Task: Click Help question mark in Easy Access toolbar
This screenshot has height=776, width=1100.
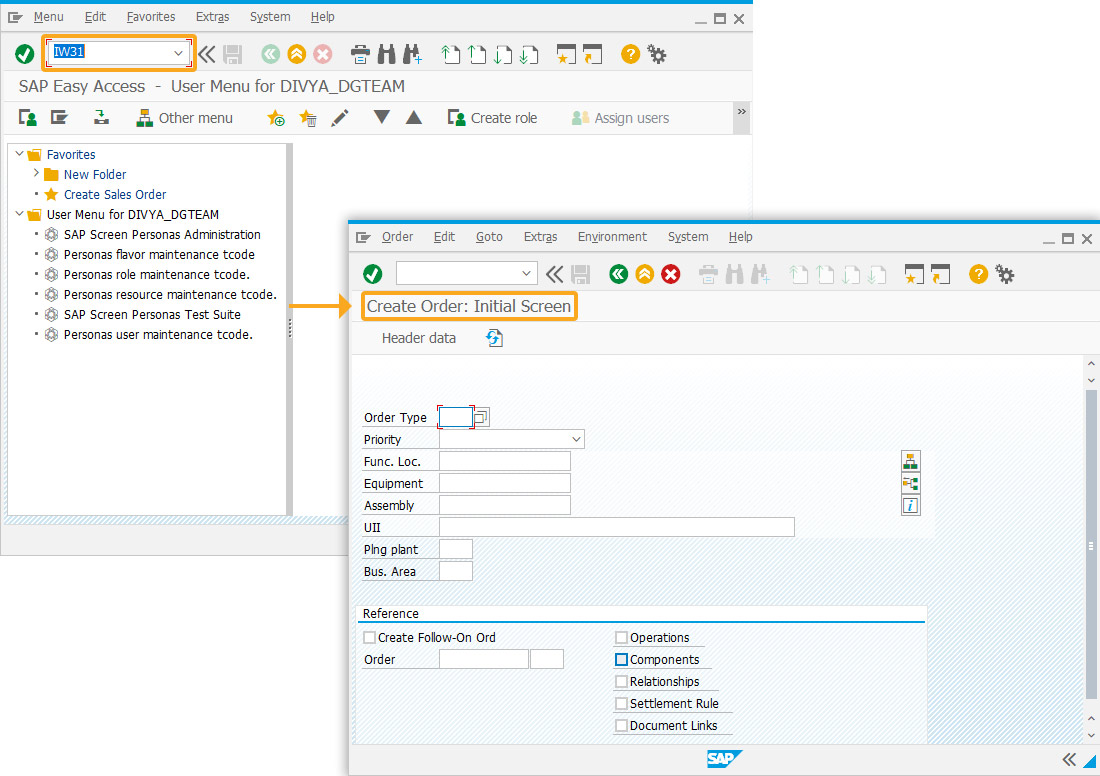Action: pos(631,54)
